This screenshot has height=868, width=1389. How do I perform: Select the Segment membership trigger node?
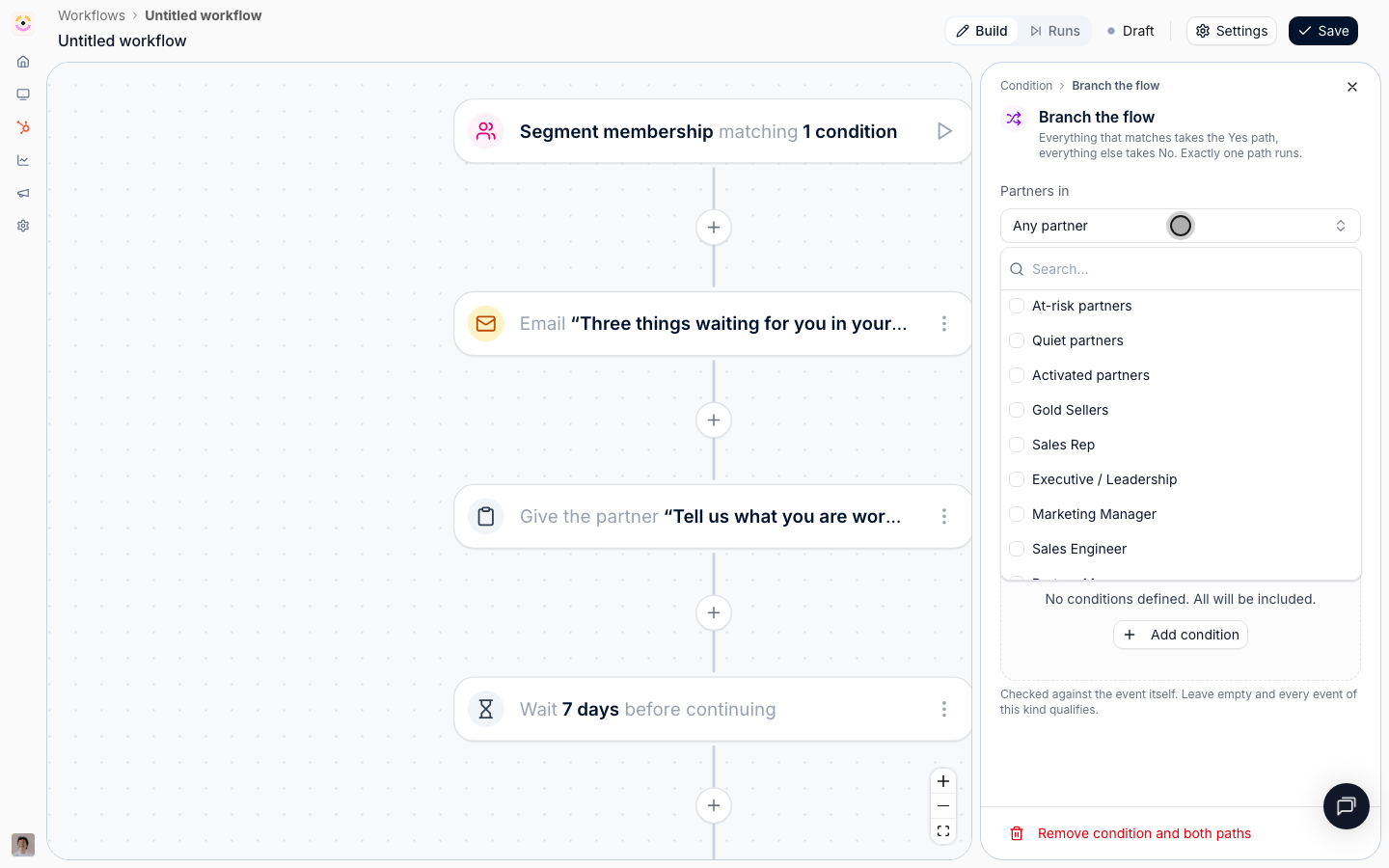click(x=713, y=131)
